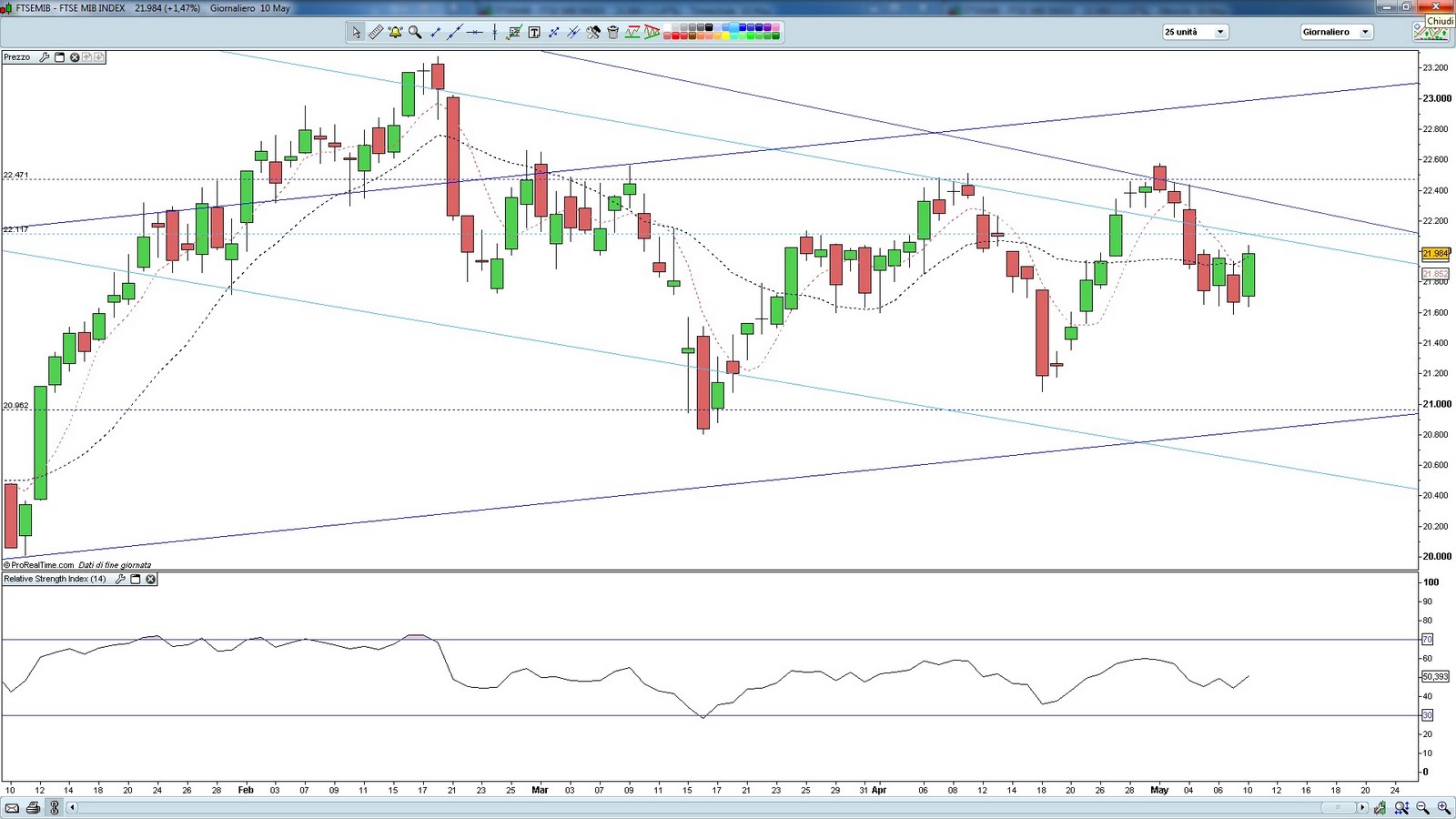
Task: Click the 20.962 horizontal level label
Action: point(15,406)
